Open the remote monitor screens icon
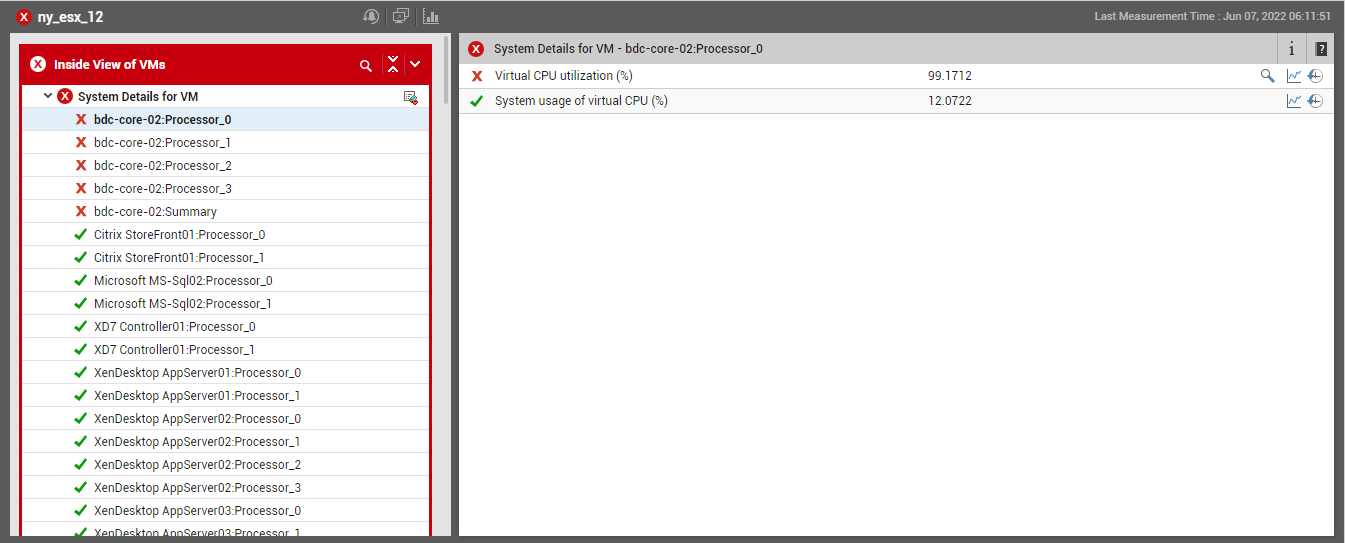 pos(401,16)
